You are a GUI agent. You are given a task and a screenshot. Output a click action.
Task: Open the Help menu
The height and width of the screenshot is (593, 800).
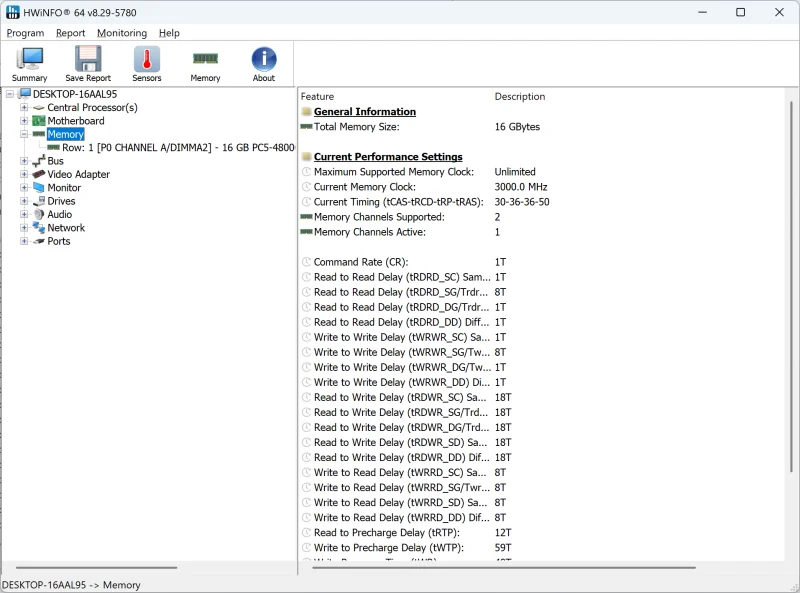click(x=169, y=33)
